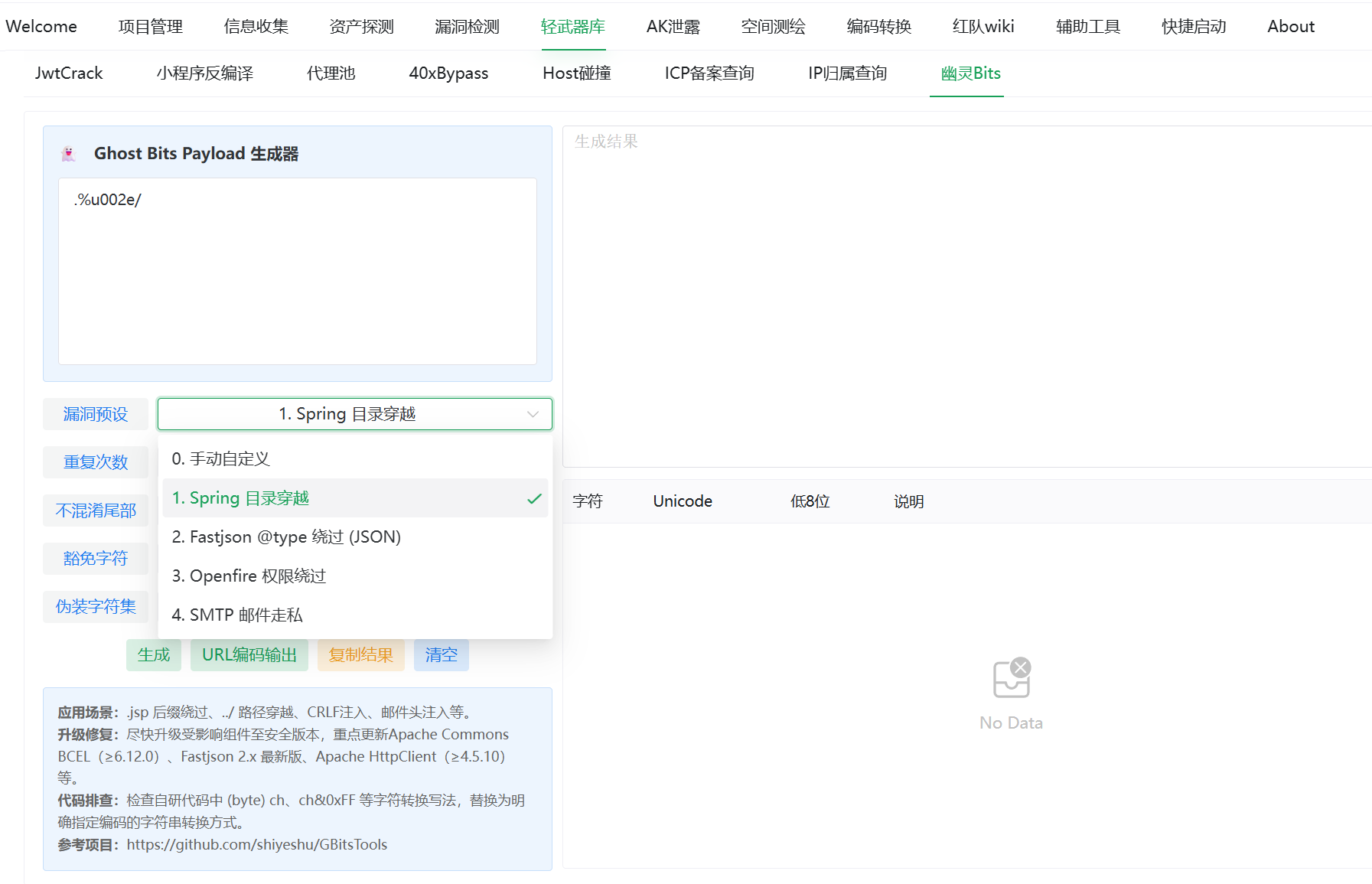Open 漏洞检测 tab
Screen dimensions: 1372x884
pos(468,27)
